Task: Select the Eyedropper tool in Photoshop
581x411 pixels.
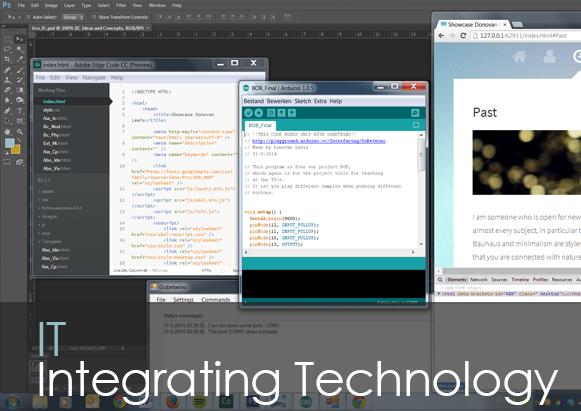Action: (x=19, y=59)
